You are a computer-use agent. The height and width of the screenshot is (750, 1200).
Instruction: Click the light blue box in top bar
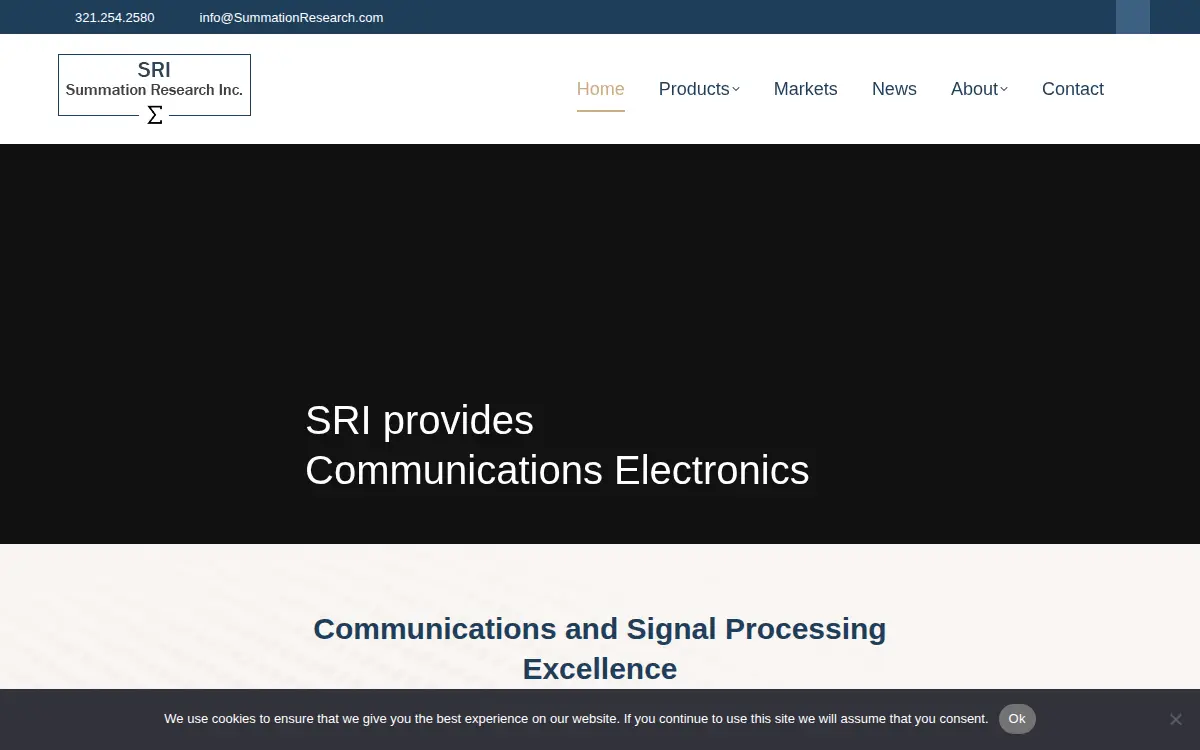tap(1133, 17)
